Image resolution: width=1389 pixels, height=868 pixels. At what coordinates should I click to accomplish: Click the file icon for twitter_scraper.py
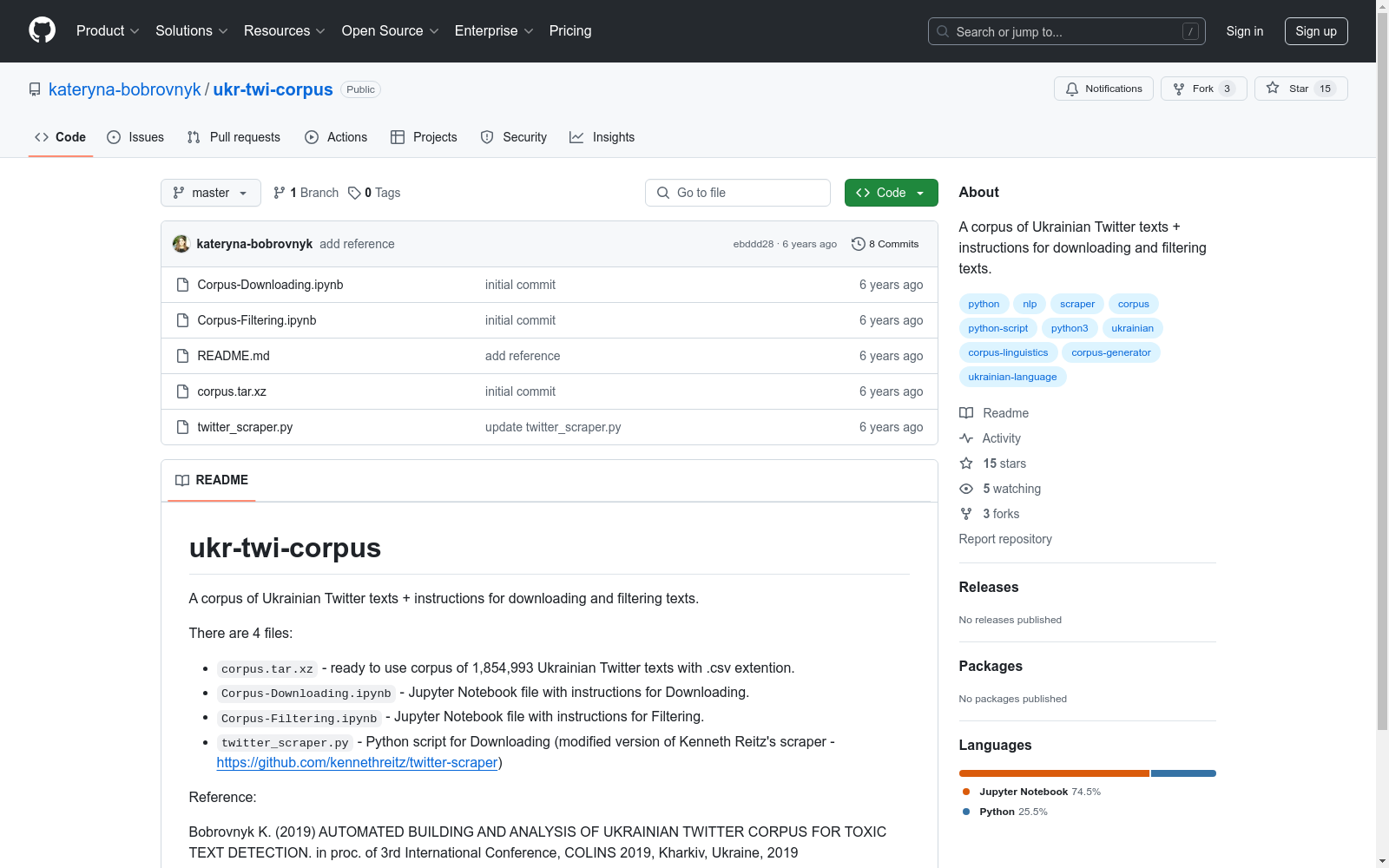(182, 427)
